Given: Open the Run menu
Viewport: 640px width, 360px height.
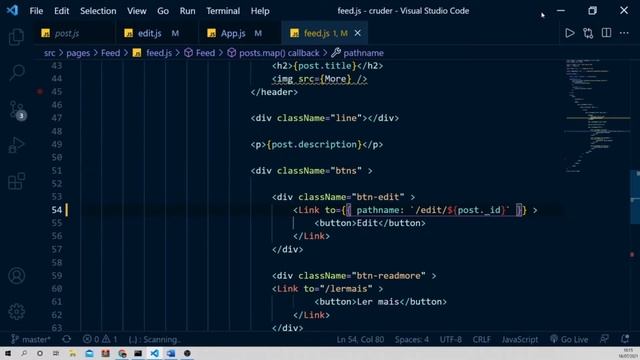Looking at the screenshot, I should tap(187, 11).
